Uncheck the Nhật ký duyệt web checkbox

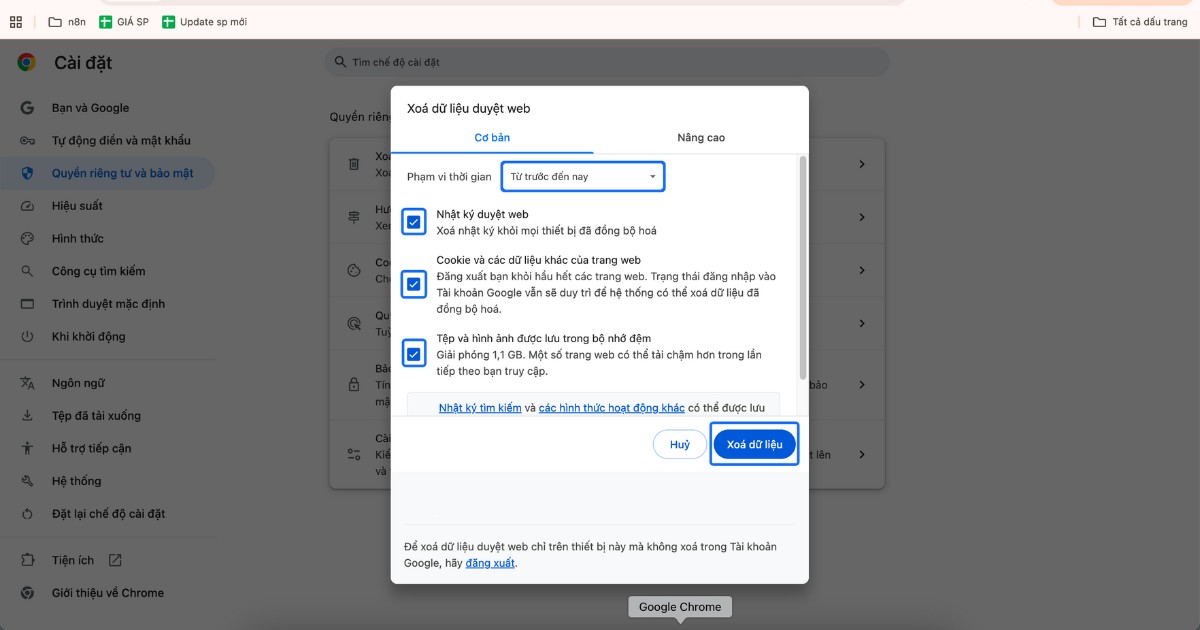(x=414, y=222)
